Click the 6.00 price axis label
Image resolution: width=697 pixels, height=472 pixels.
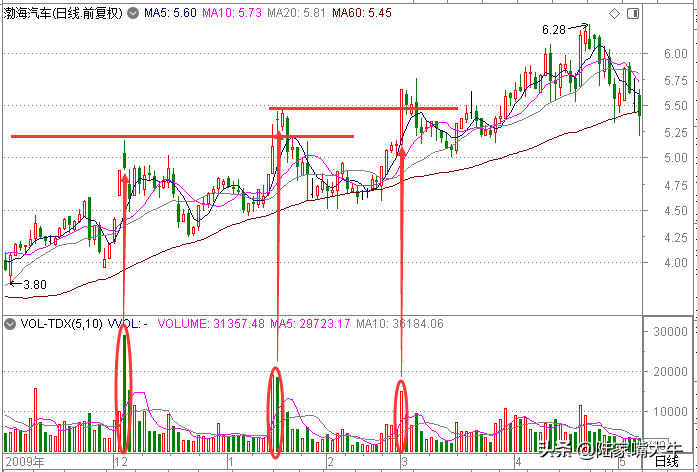pyautogui.click(x=676, y=54)
